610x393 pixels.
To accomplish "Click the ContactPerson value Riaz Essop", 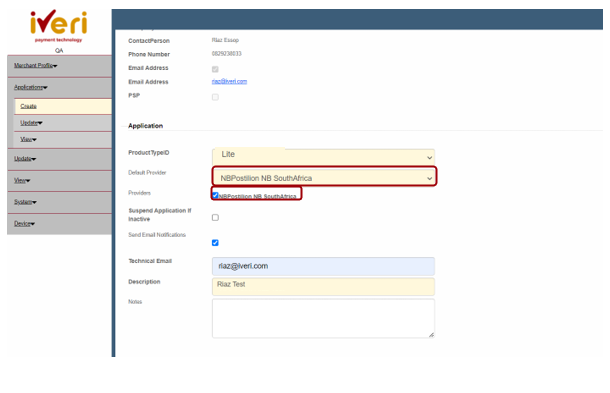I will [225, 40].
